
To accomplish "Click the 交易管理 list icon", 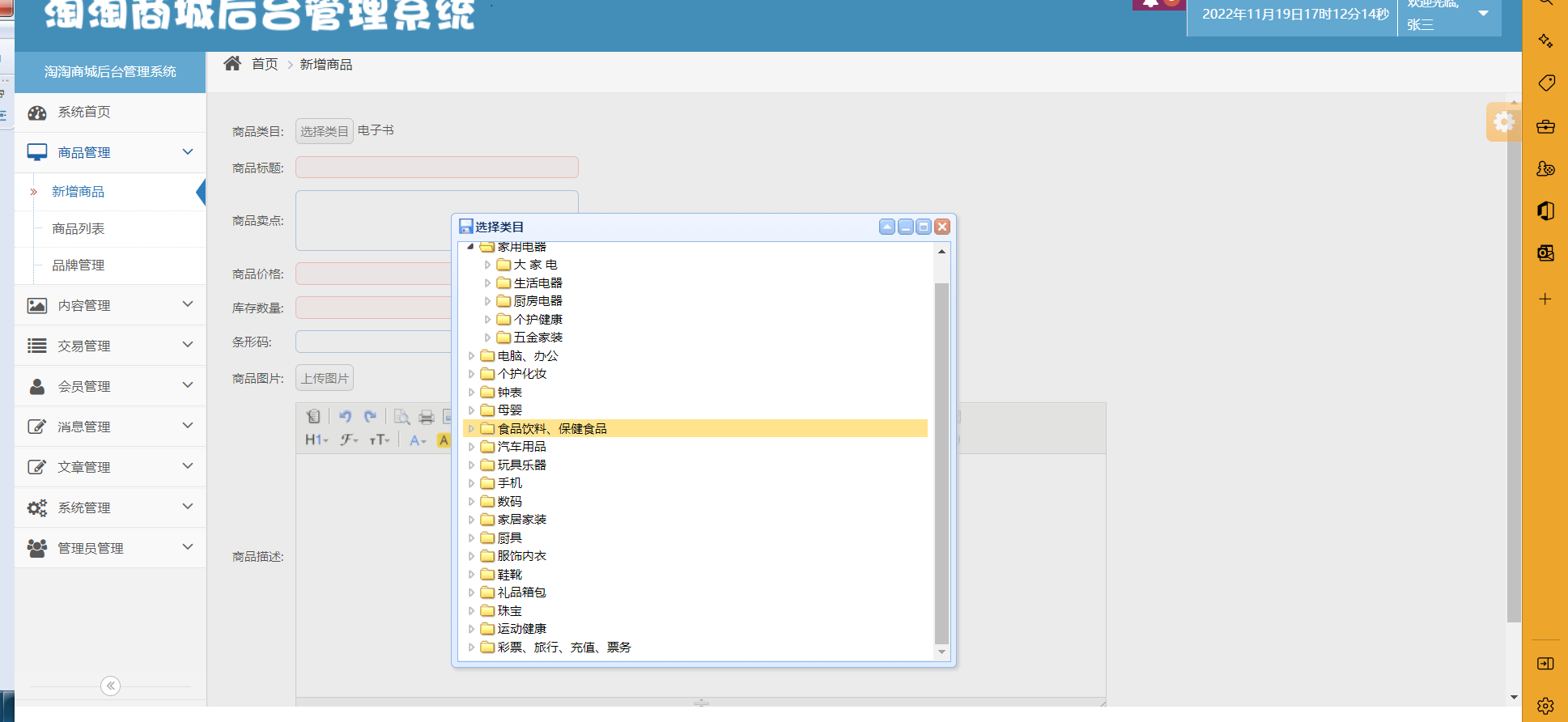I will click(x=37, y=346).
